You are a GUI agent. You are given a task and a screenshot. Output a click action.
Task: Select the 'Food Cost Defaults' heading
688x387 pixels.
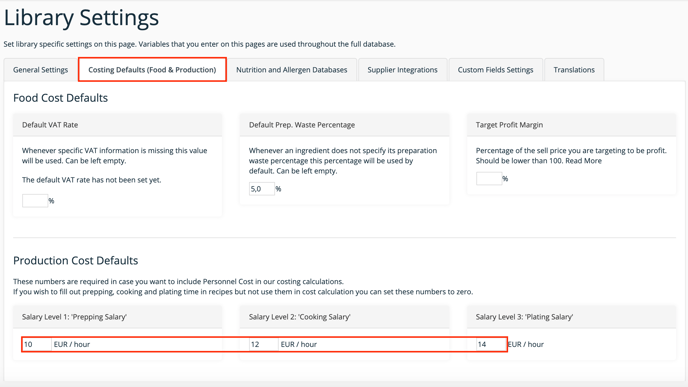[61, 98]
